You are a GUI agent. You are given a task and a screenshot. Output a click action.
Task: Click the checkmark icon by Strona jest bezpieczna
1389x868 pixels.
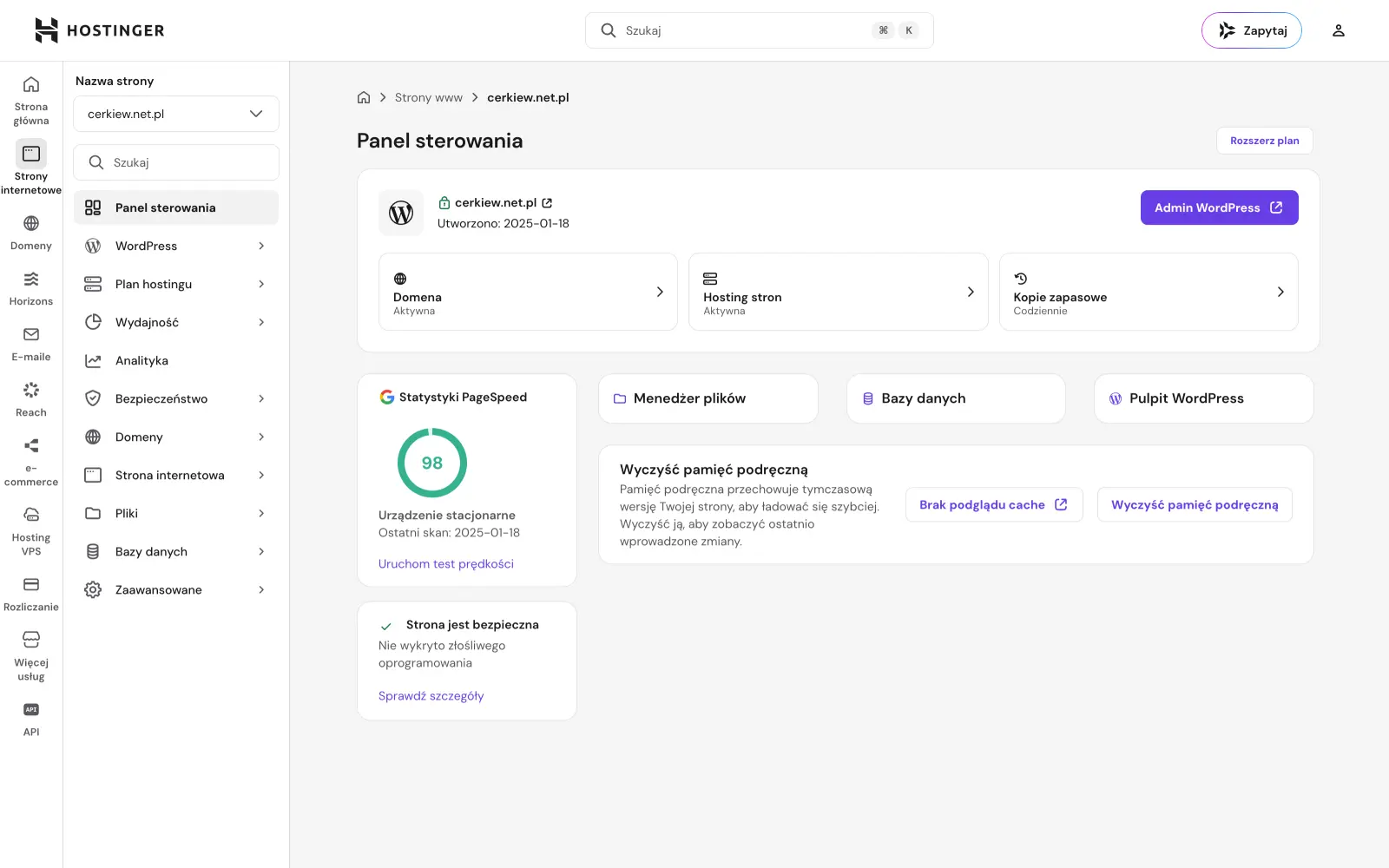[x=386, y=626]
